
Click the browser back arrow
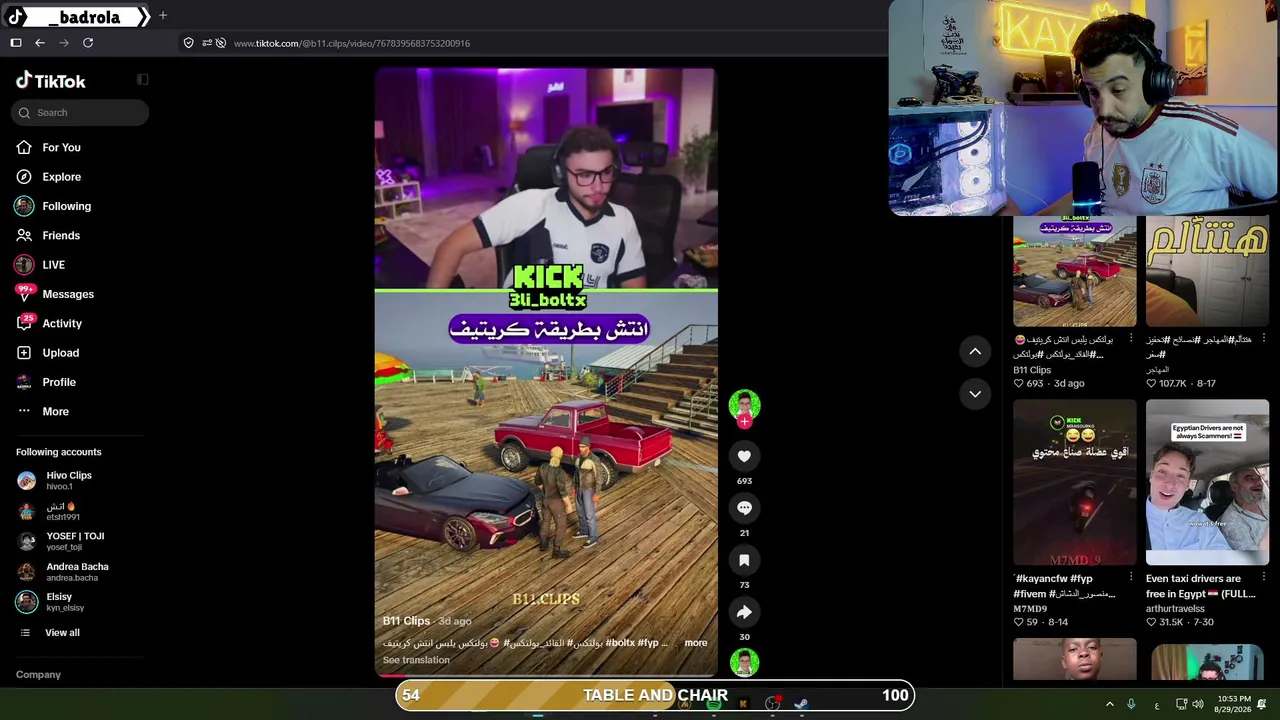(x=40, y=43)
